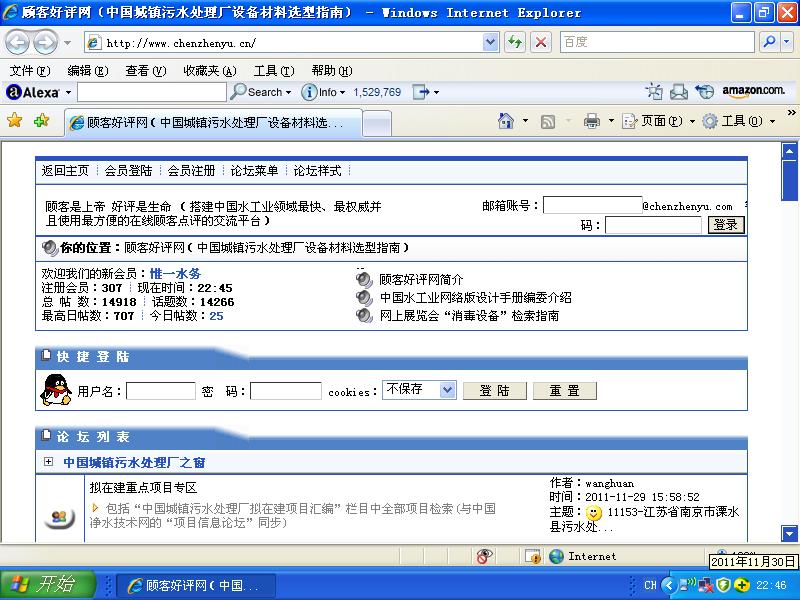
Task: Click the 论坛菜单 link
Action: coord(254,170)
